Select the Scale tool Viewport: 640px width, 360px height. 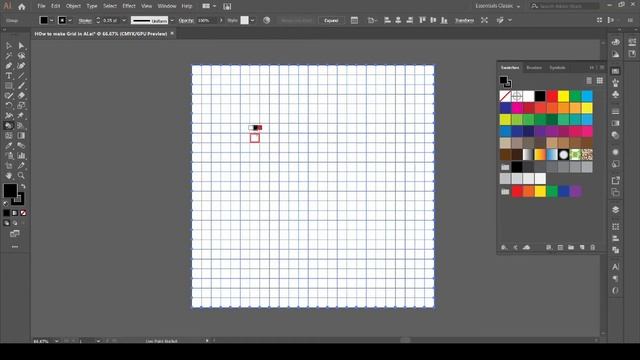(x=21, y=106)
